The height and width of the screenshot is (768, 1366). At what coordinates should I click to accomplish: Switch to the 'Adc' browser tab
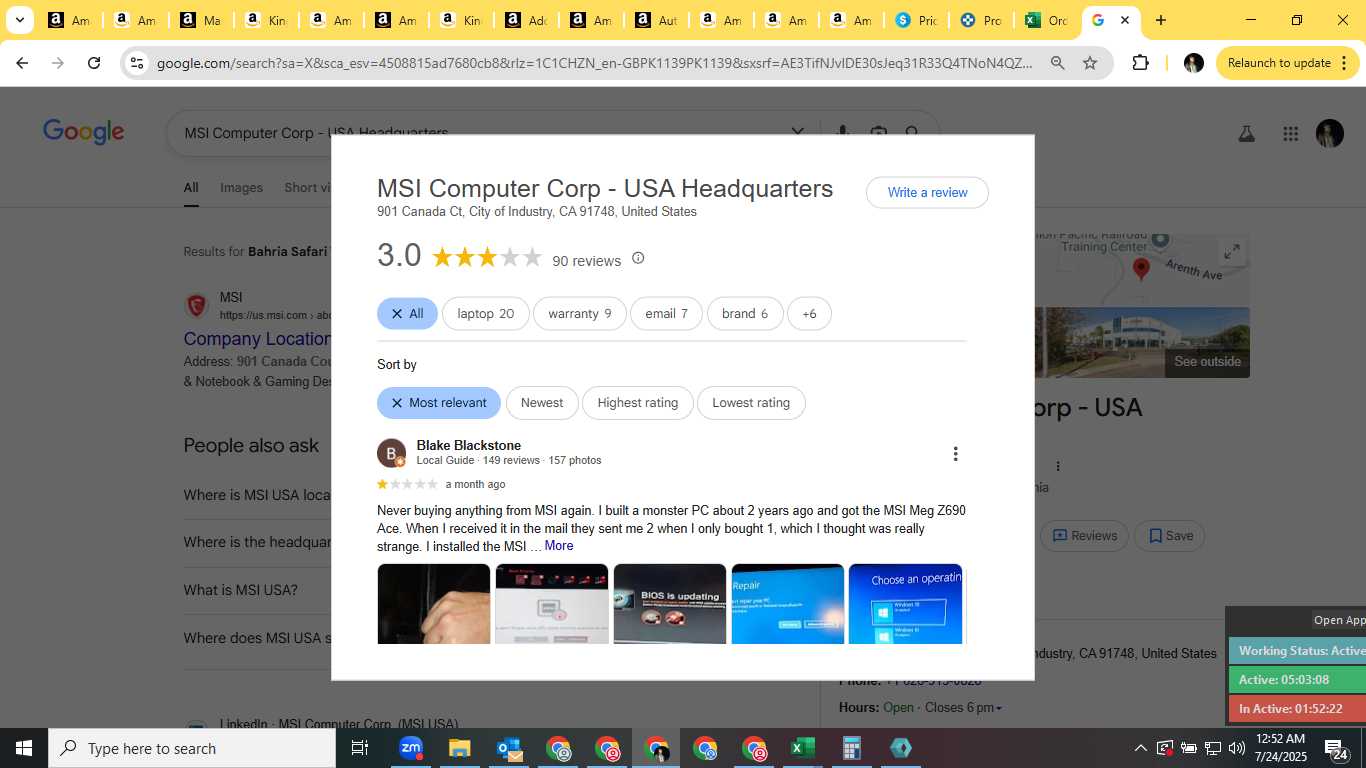click(x=526, y=20)
